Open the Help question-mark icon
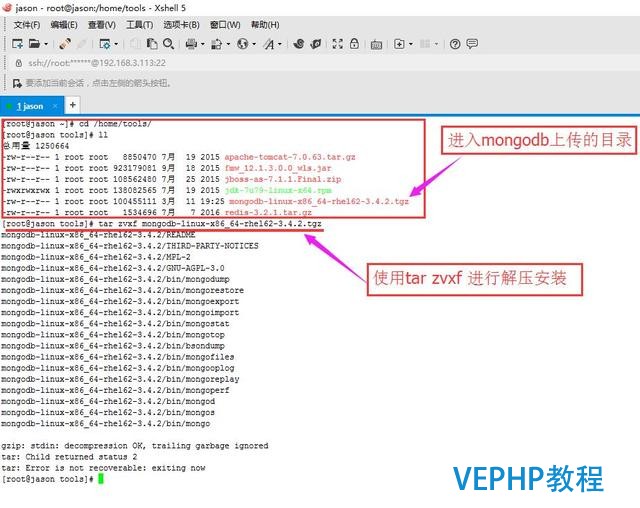640x508 pixels. [x=455, y=44]
